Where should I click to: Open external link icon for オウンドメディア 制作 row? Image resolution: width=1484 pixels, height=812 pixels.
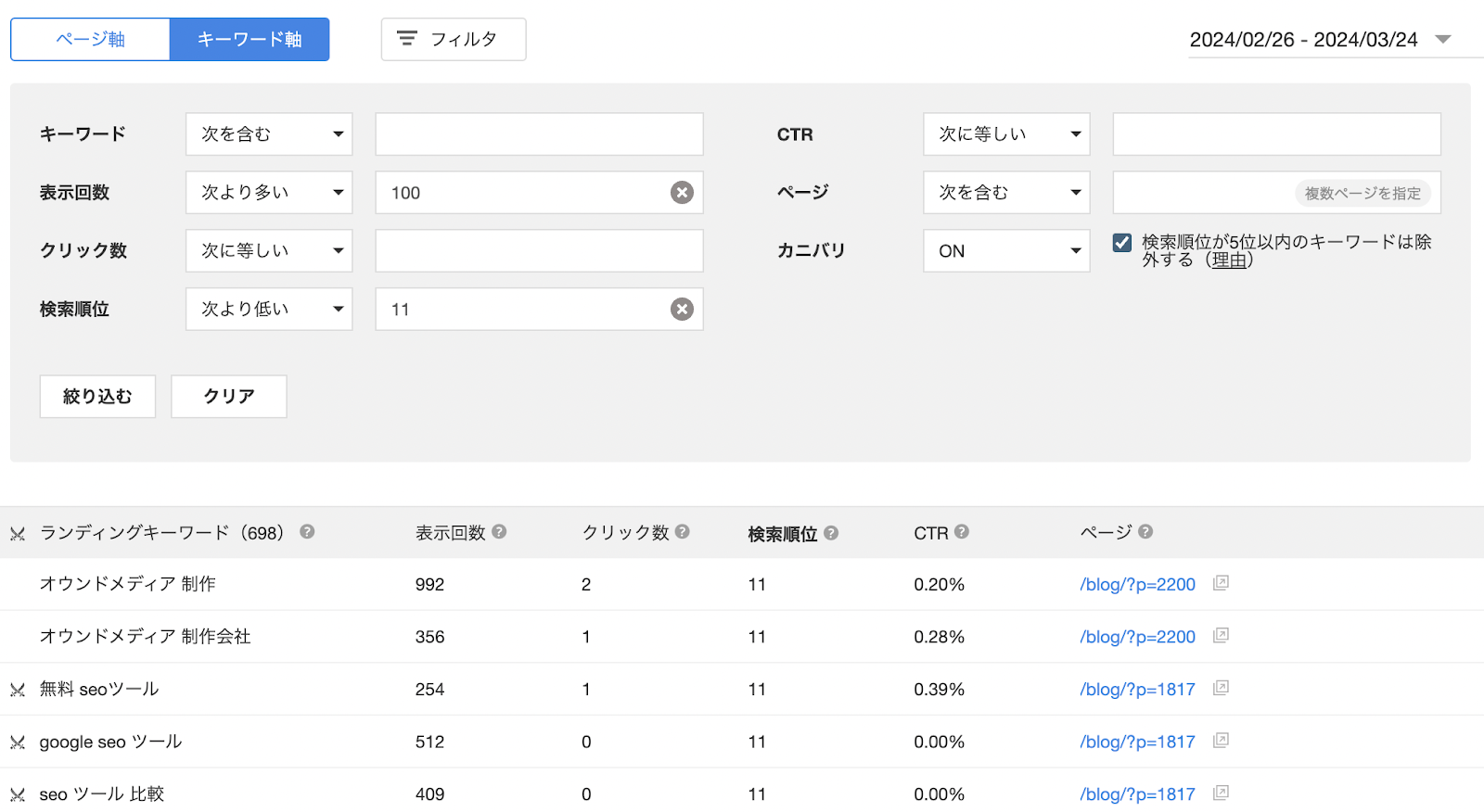click(1221, 583)
